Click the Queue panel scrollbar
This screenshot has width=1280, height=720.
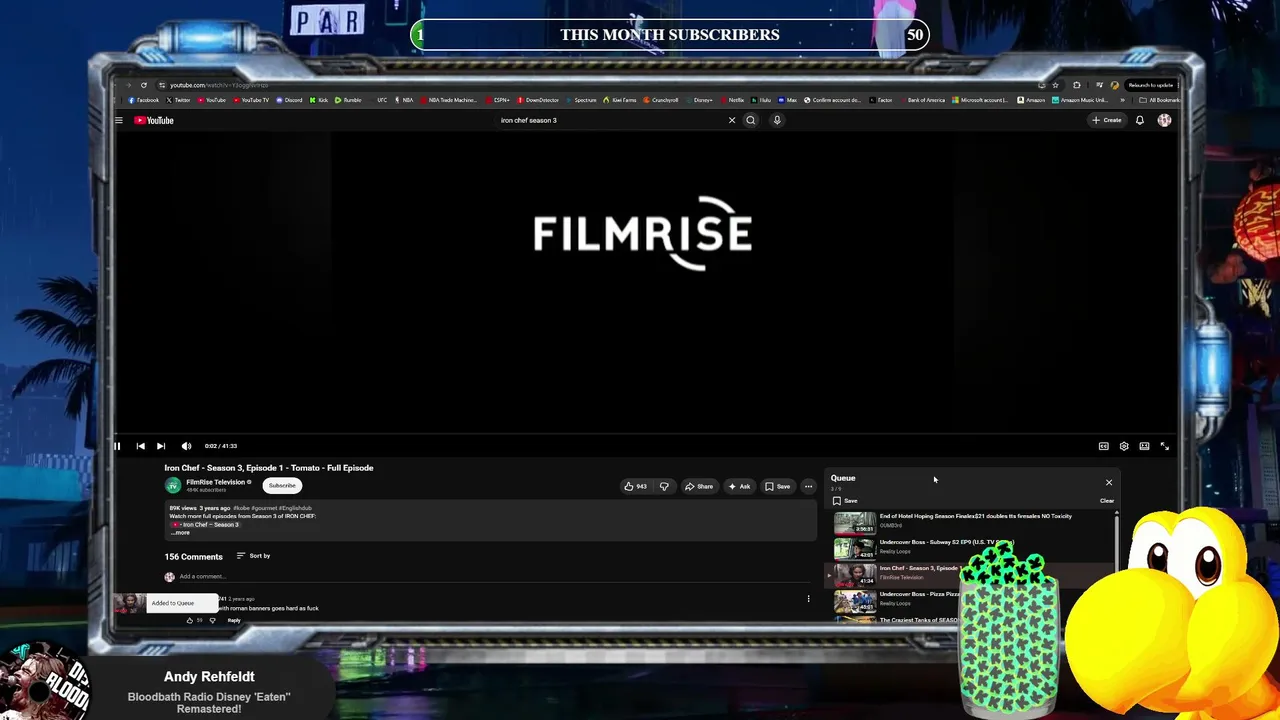click(1117, 545)
